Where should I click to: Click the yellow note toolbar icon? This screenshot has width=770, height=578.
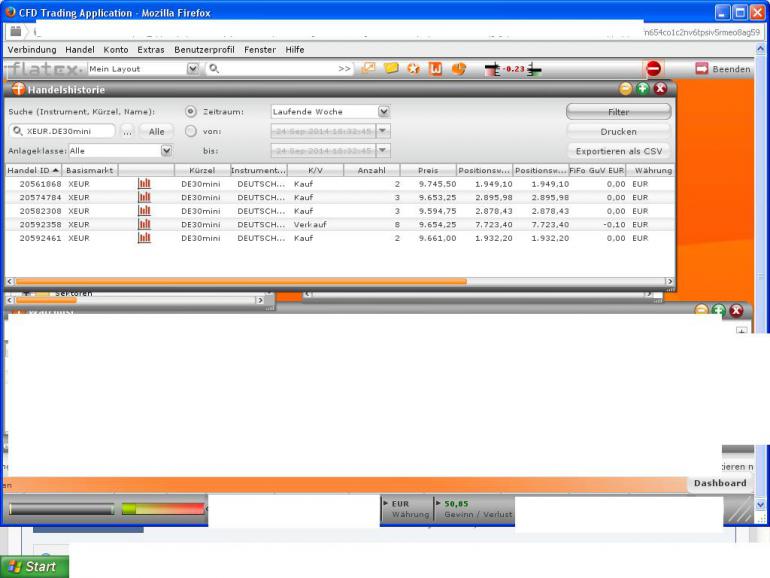pos(391,68)
